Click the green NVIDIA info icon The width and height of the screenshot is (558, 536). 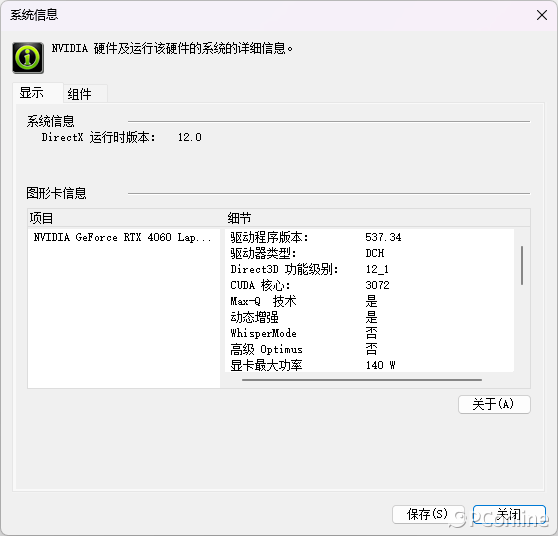28,58
